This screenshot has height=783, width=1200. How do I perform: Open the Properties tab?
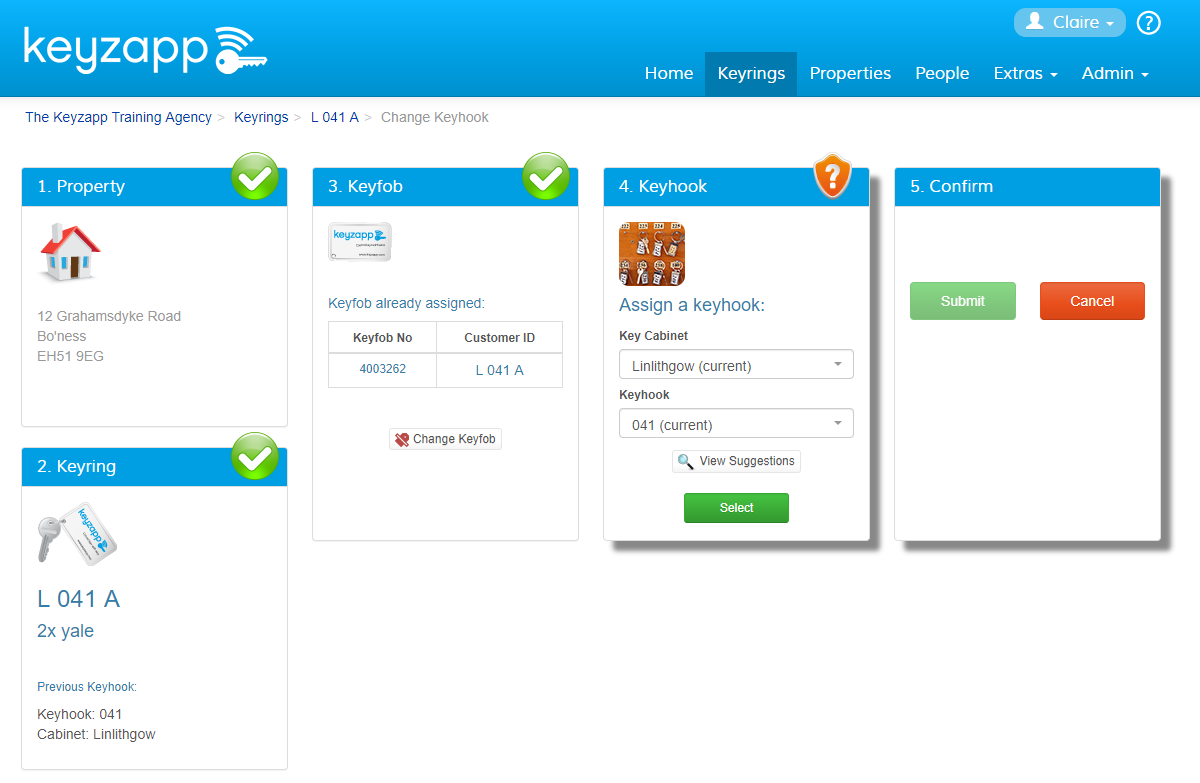click(850, 73)
